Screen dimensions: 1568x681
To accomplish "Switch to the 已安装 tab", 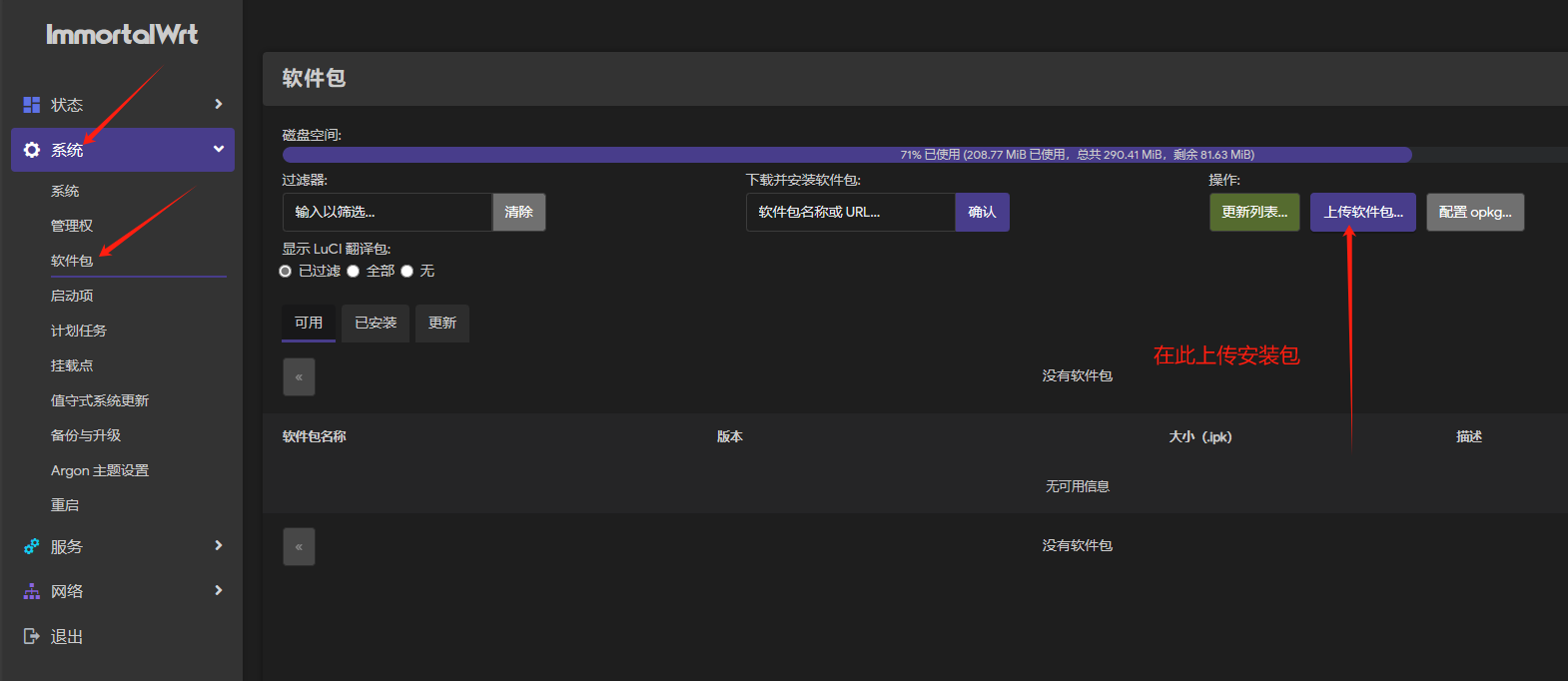I will click(376, 324).
